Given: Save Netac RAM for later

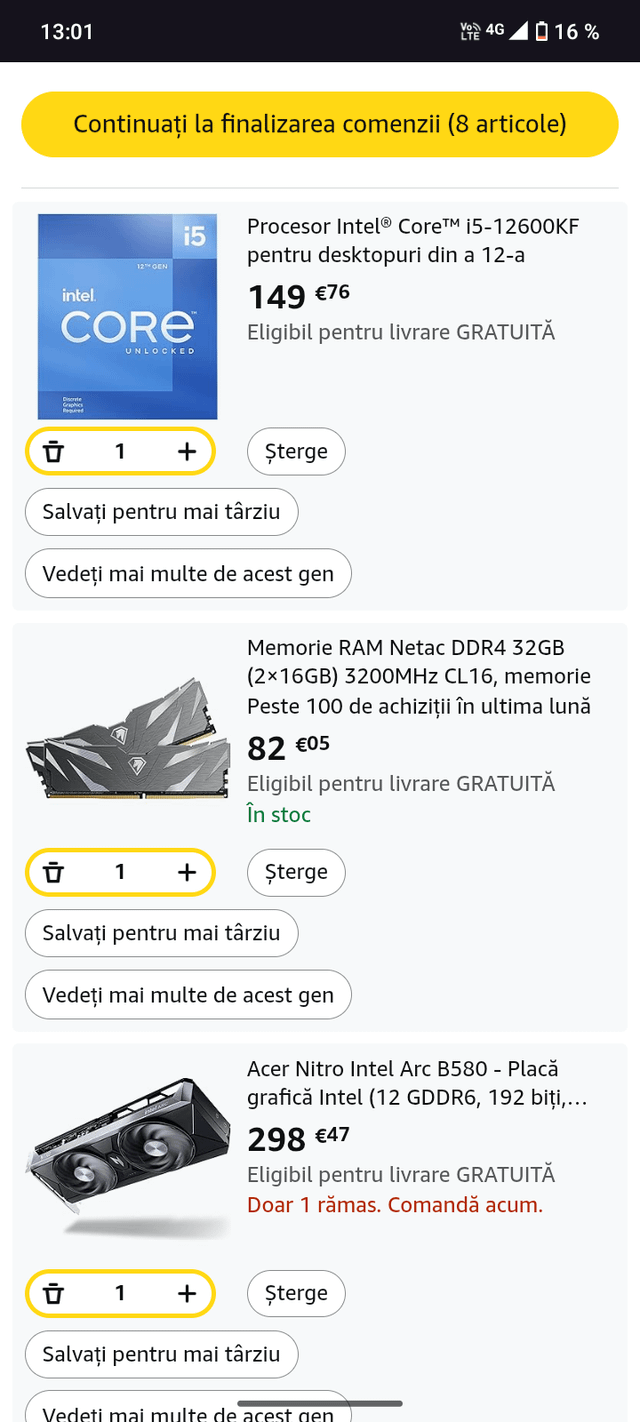Looking at the screenshot, I should pos(161,934).
